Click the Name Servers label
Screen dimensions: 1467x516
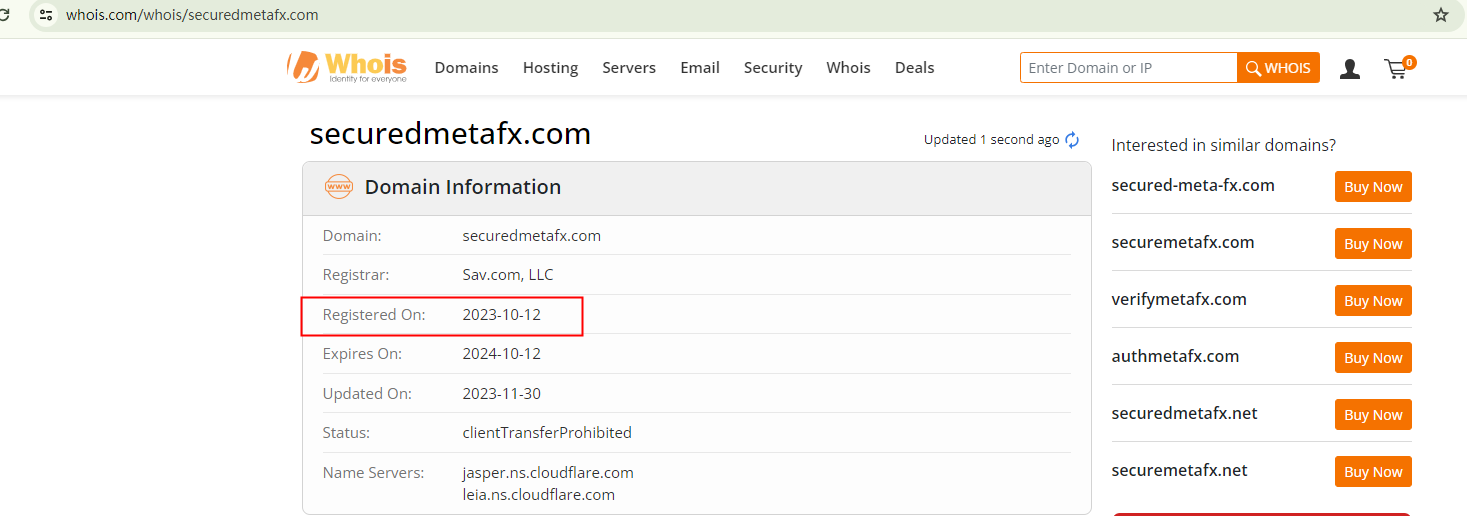[373, 472]
